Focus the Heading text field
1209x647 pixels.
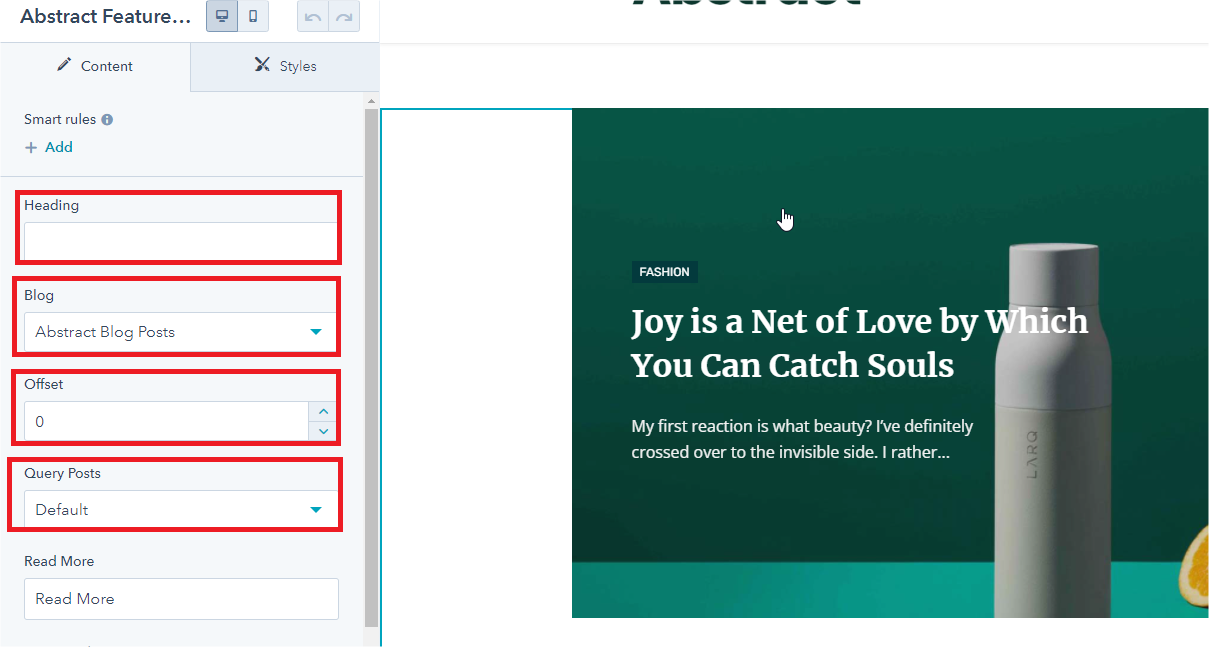pos(180,241)
